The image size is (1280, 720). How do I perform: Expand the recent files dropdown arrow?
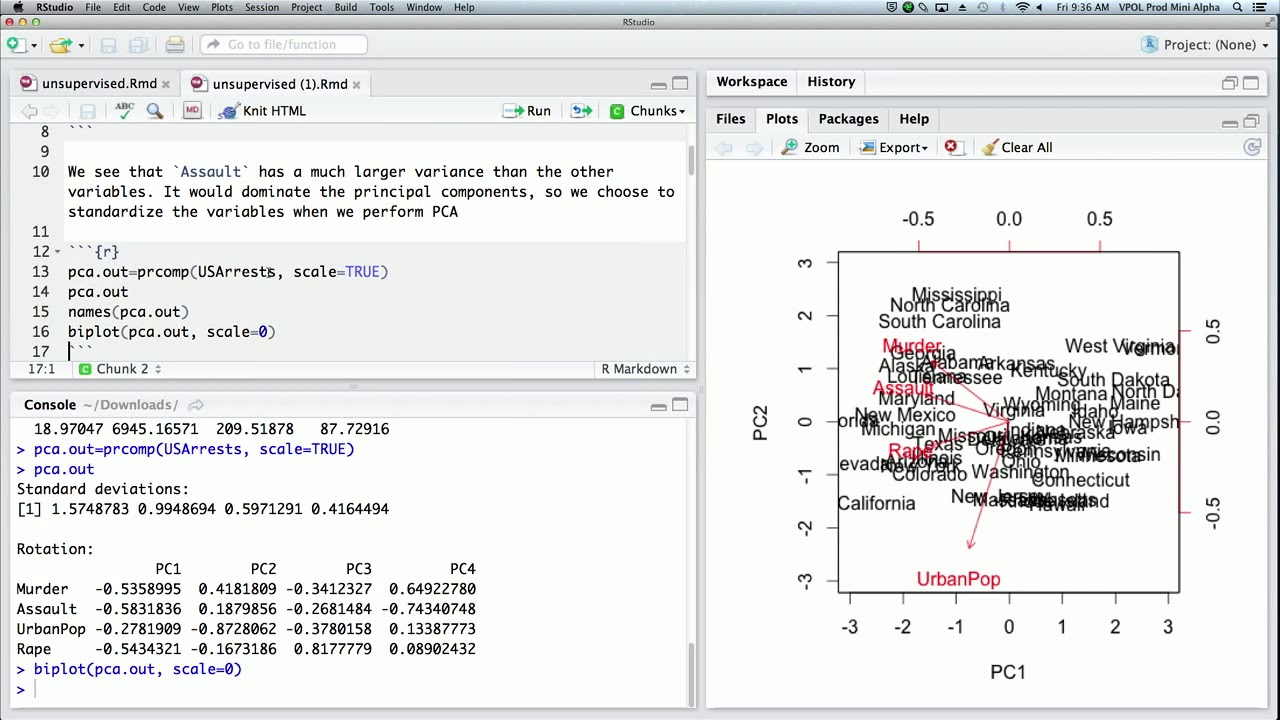click(81, 45)
